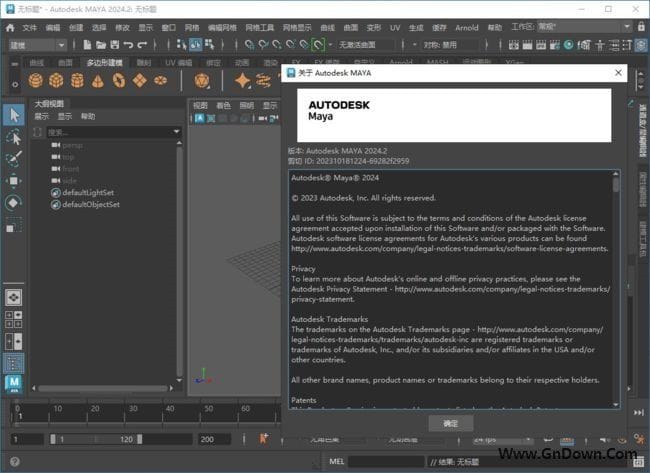Create a polygon sphere from shelf
The image size is (650, 473).
pyautogui.click(x=36, y=80)
